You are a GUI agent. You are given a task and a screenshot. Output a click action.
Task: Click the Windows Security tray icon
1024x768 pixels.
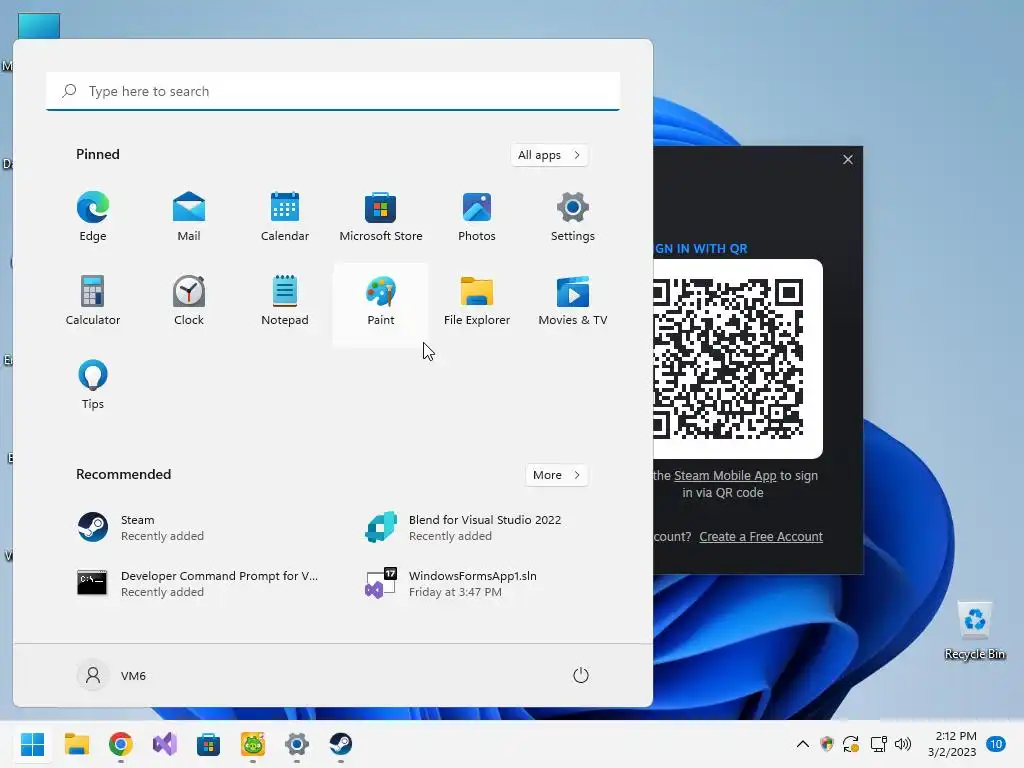(827, 744)
